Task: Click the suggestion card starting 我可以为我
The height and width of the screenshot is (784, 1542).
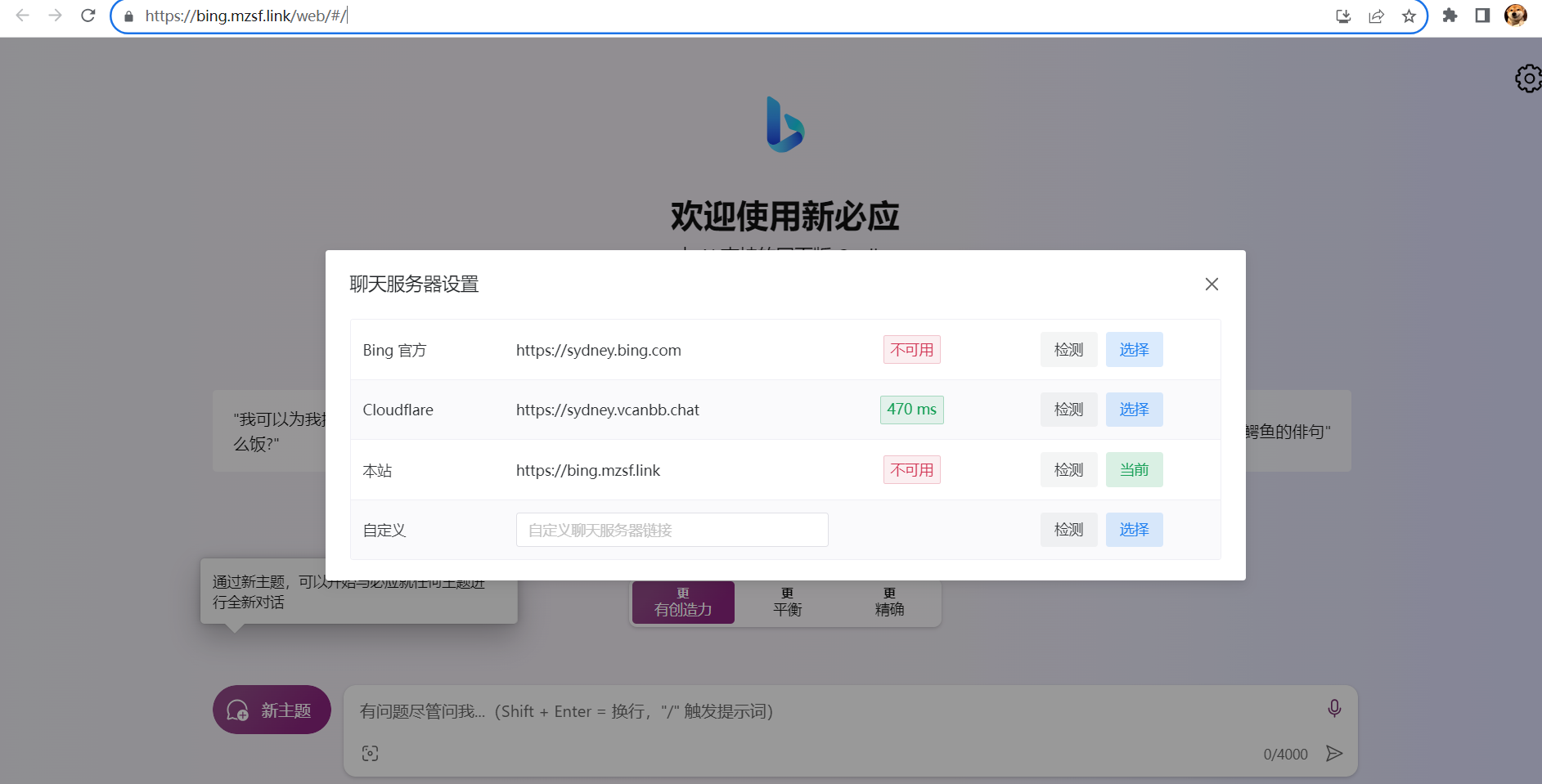Action: pos(269,431)
